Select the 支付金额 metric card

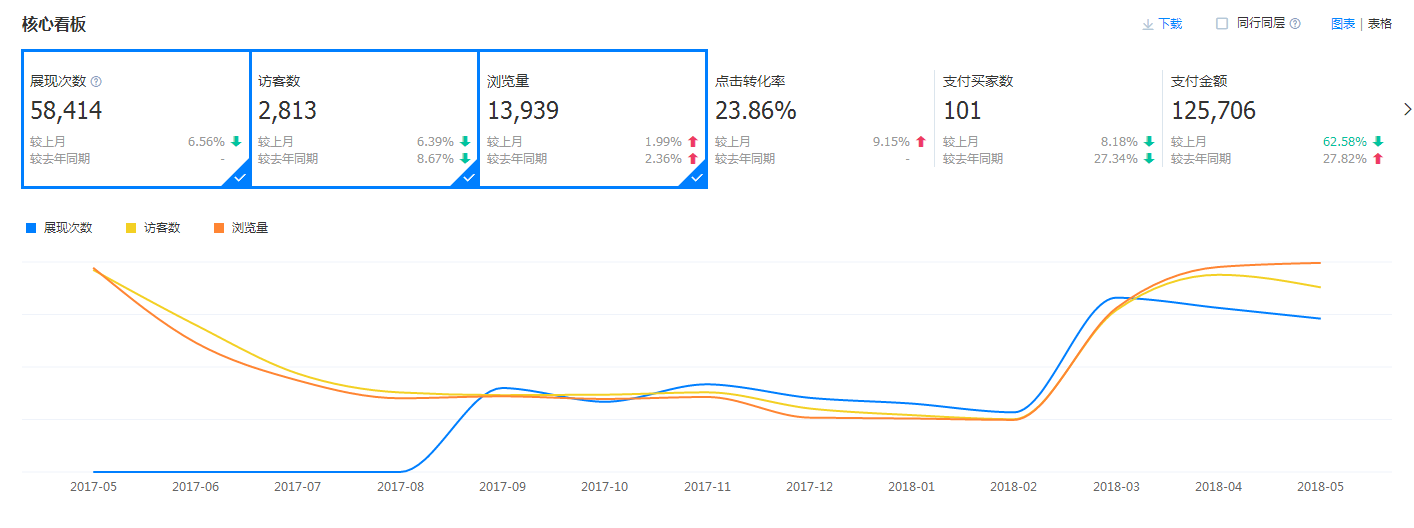(1277, 118)
